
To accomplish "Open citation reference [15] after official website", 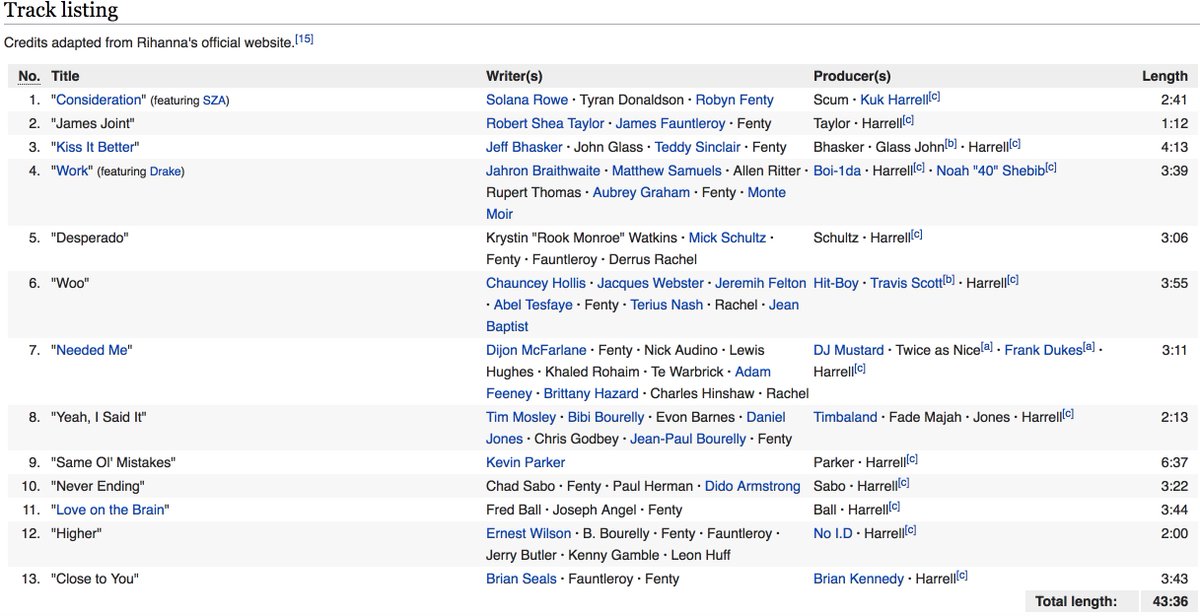I will click(x=304, y=40).
